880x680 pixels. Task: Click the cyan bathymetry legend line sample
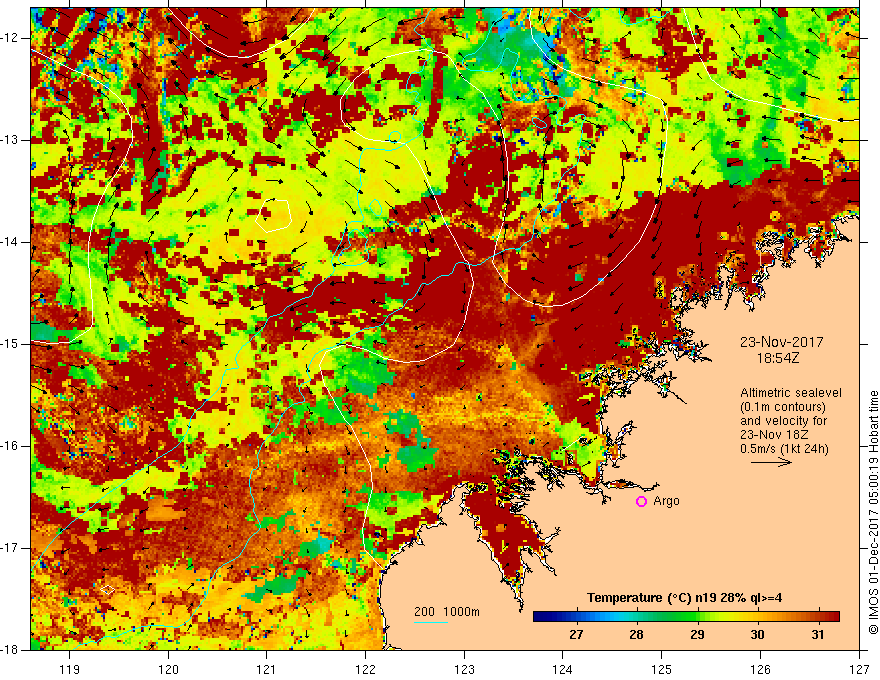point(430,622)
